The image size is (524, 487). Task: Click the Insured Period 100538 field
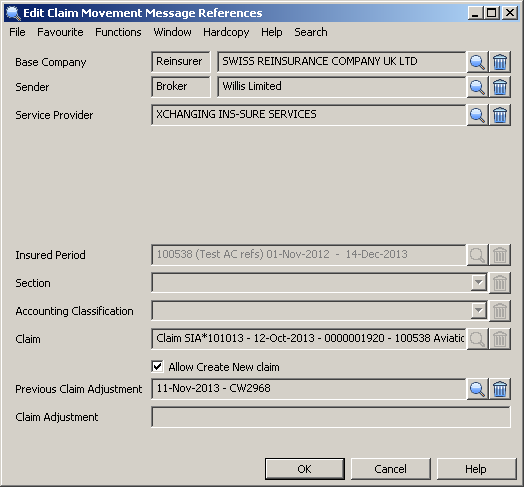click(x=308, y=255)
